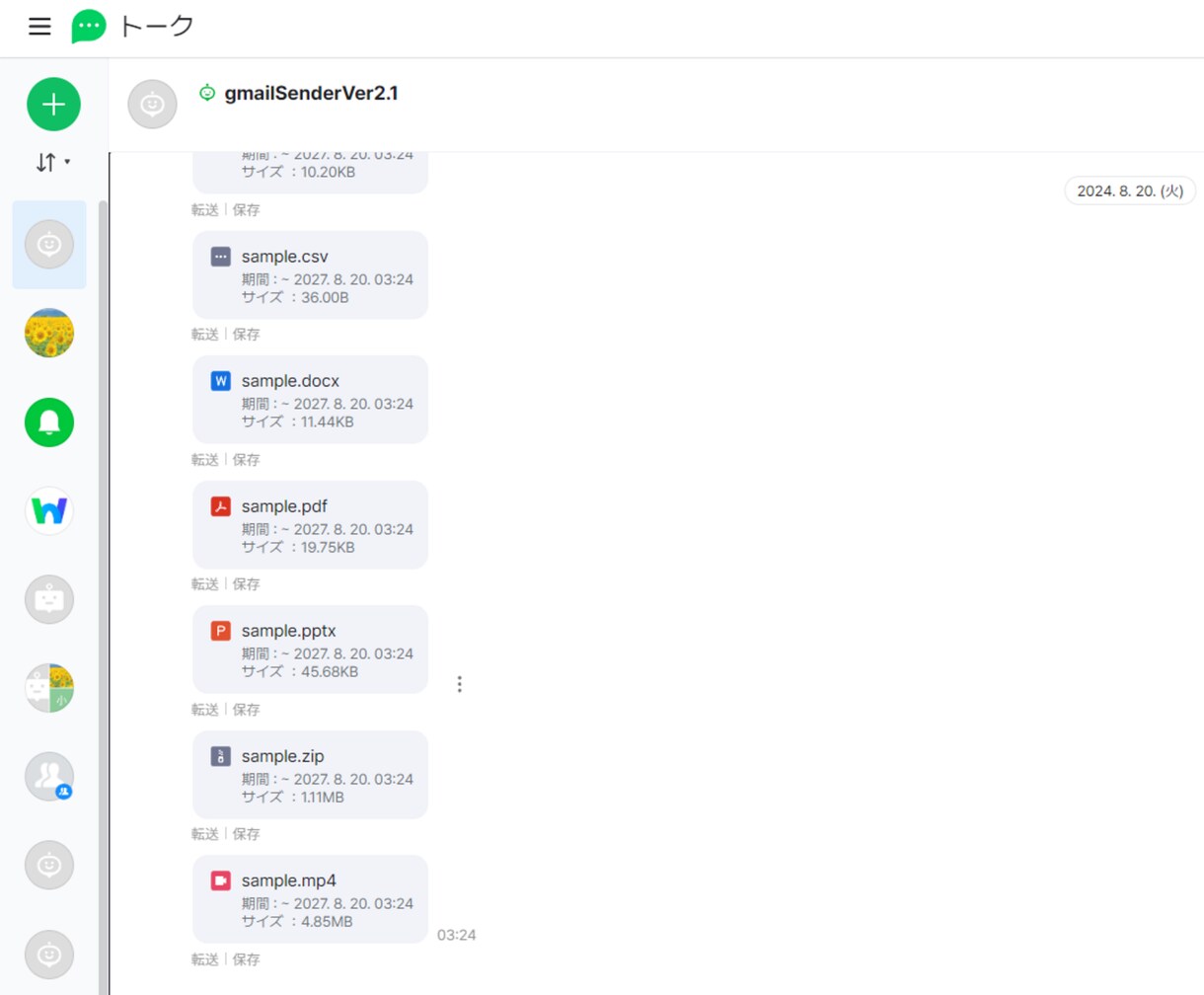Click the PDF icon for sample.pdf
This screenshot has width=1204, height=995.
point(221,506)
